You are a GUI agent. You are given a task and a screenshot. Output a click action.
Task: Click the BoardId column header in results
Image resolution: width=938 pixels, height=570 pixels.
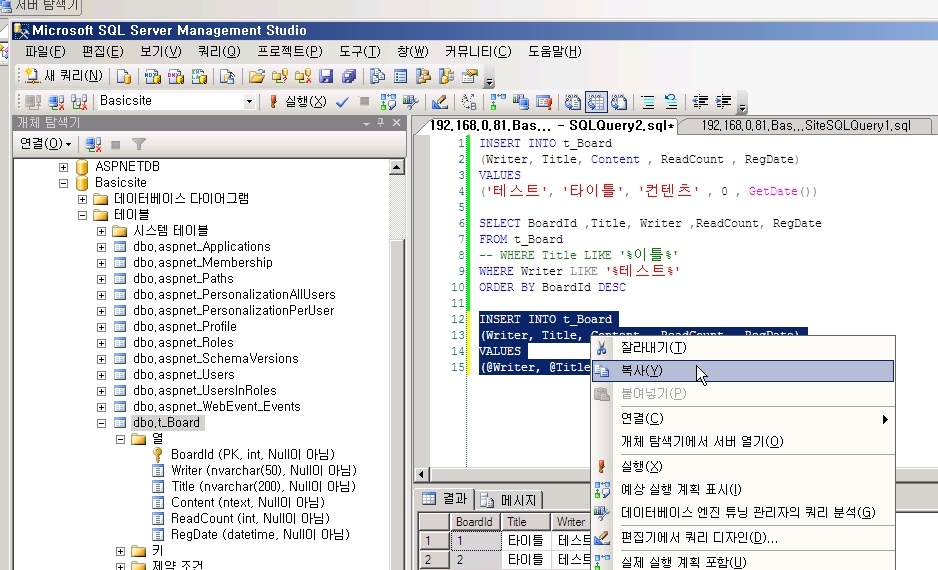click(x=475, y=522)
